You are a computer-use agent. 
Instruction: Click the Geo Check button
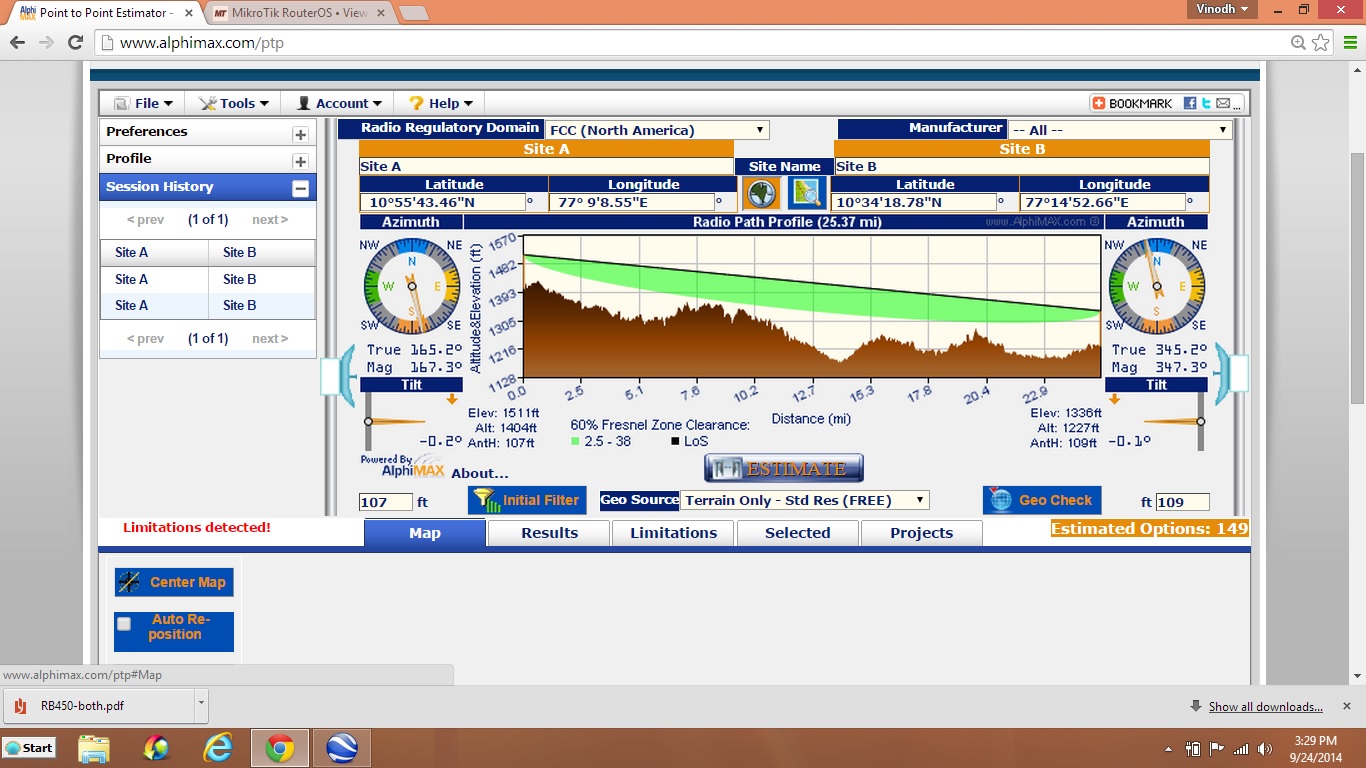click(1042, 500)
